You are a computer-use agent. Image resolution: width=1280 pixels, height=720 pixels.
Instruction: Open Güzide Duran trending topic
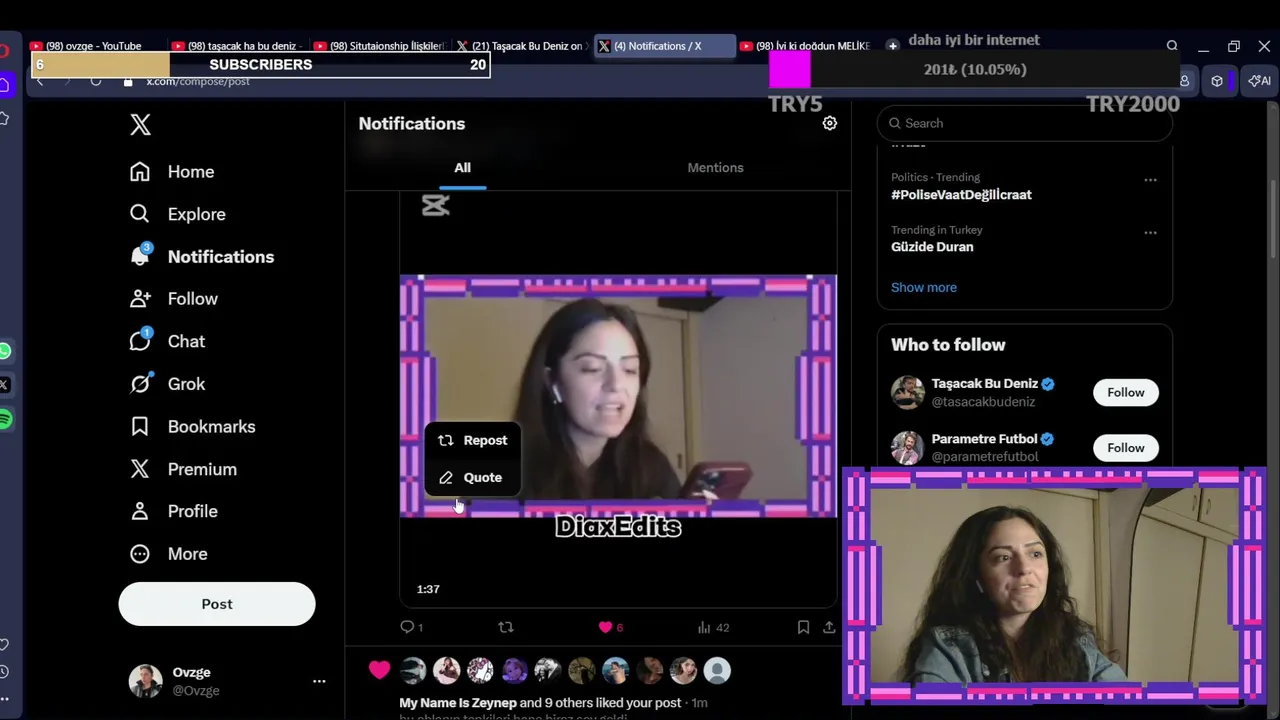pyautogui.click(x=932, y=247)
